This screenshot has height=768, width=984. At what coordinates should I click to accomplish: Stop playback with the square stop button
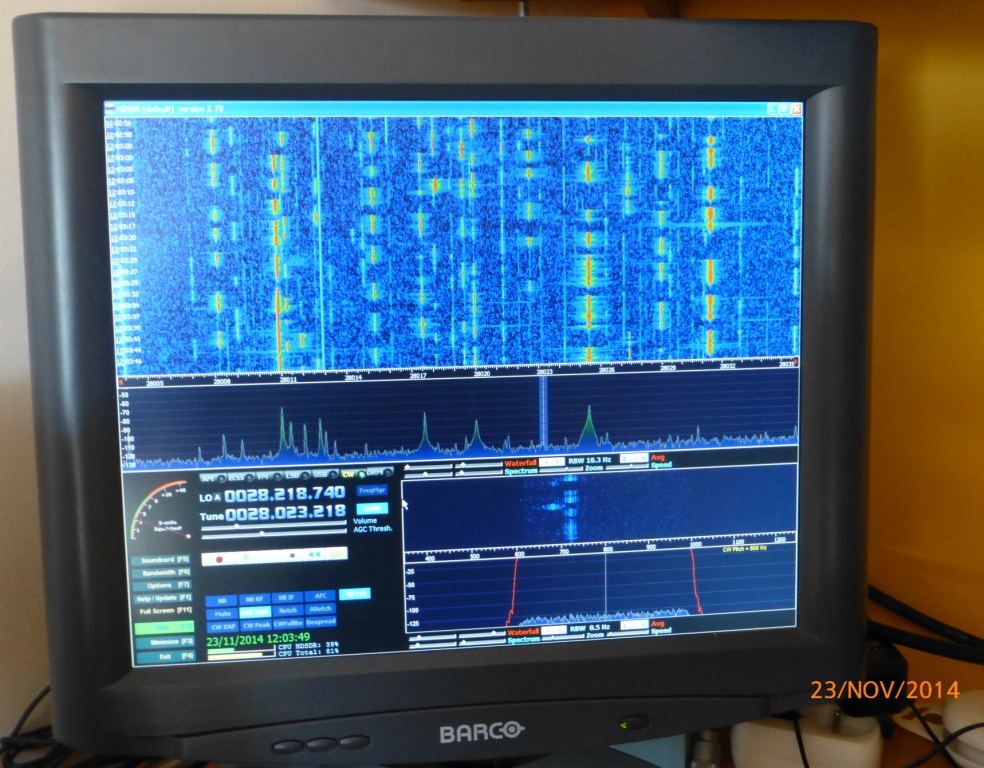click(292, 555)
